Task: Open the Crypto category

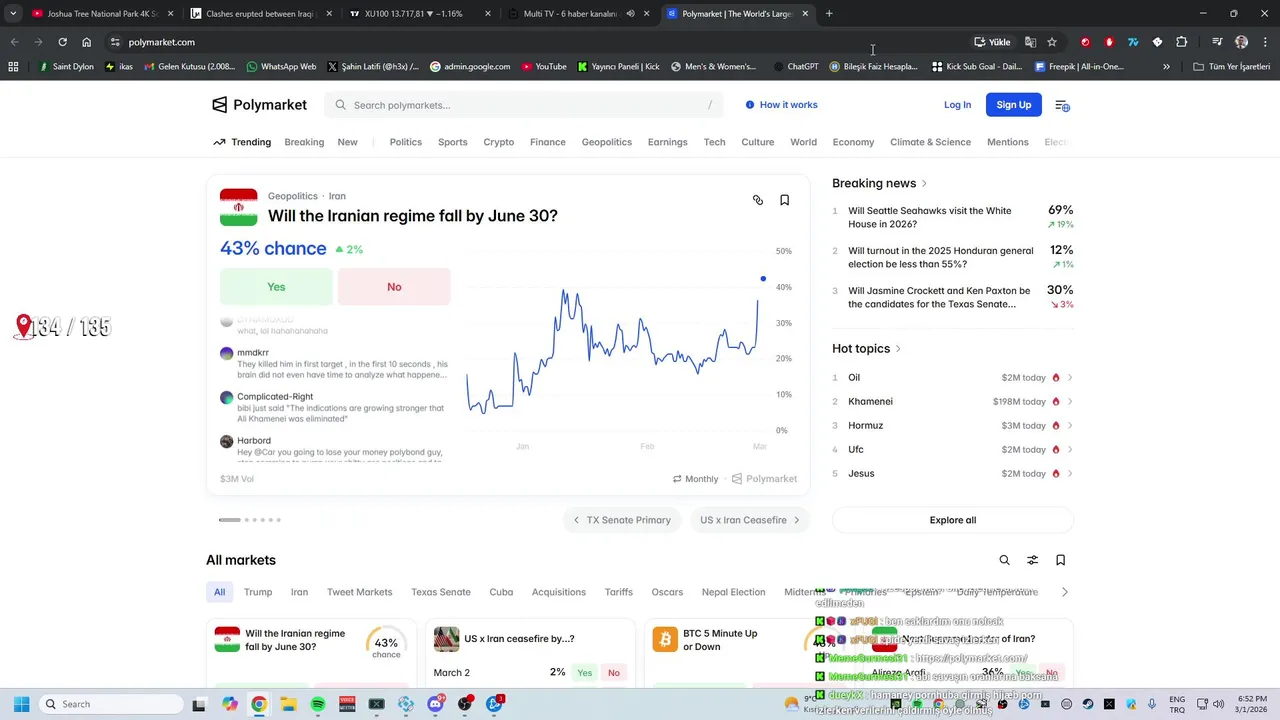Action: [x=498, y=142]
